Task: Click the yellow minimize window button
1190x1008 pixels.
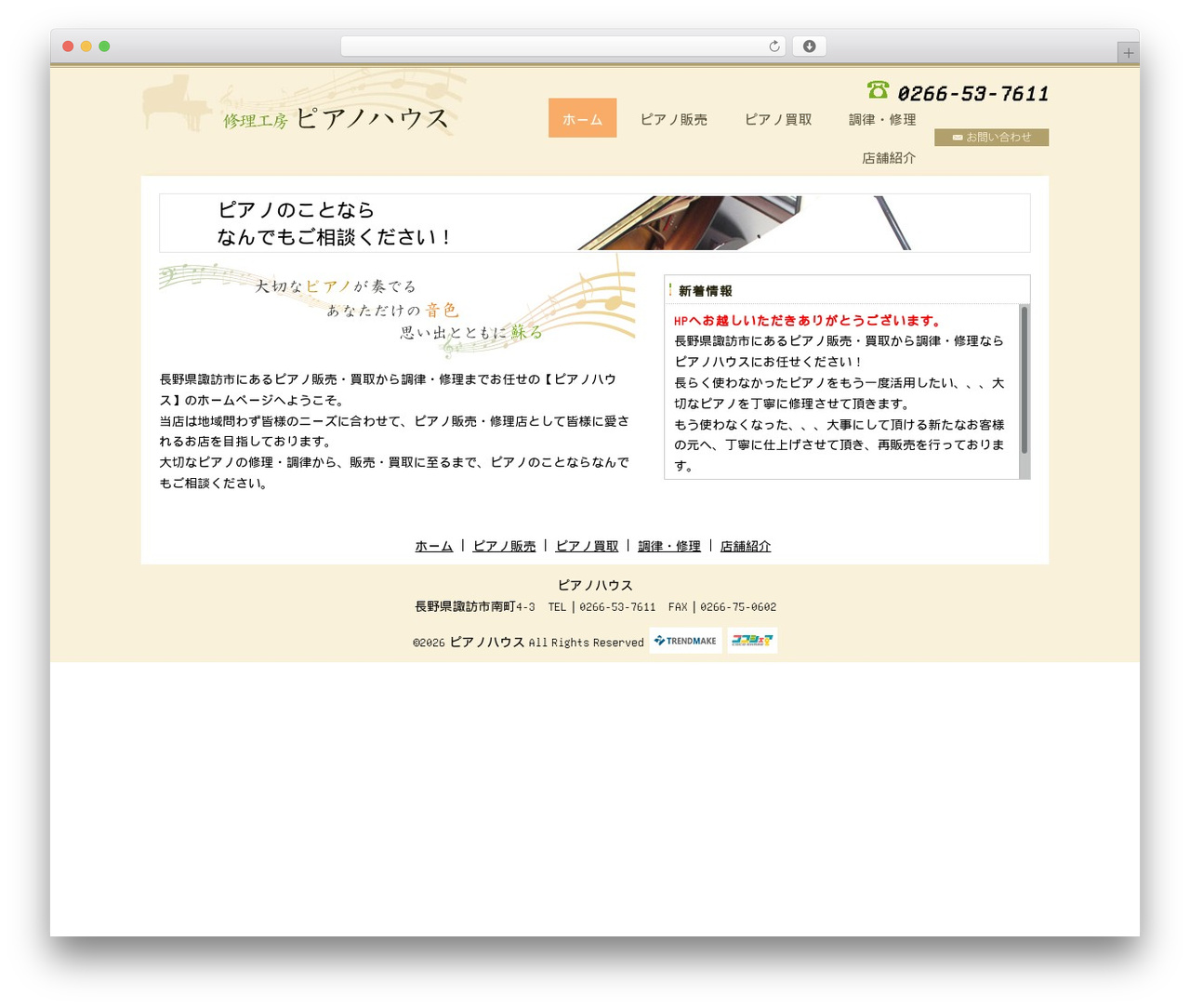Action: tap(86, 46)
